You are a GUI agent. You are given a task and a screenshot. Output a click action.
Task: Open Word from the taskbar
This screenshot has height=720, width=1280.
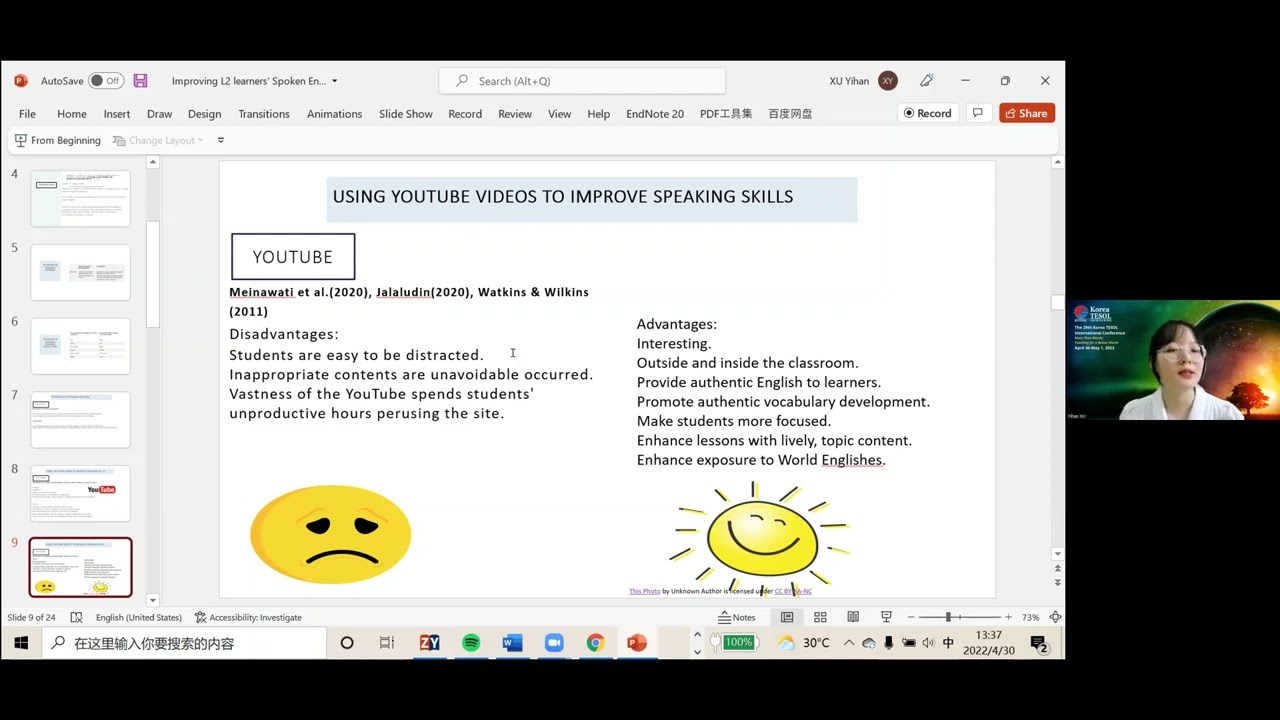point(512,643)
